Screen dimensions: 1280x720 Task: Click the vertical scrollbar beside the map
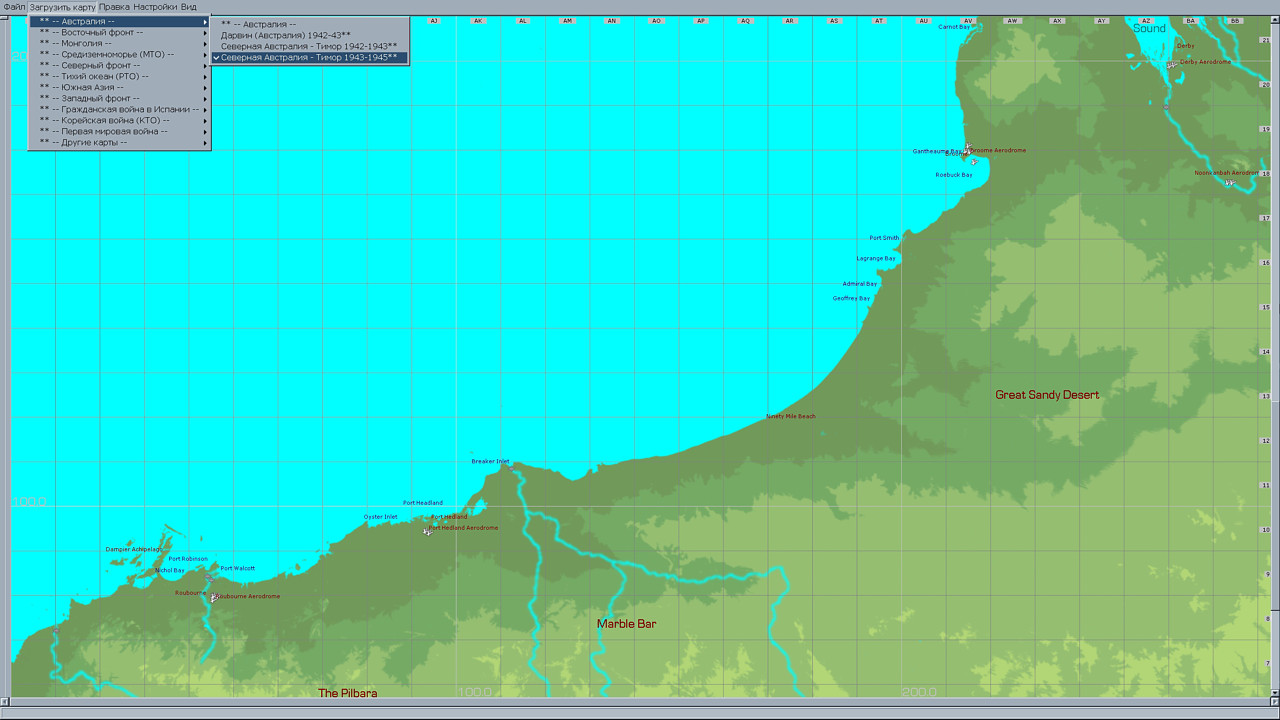[x=1275, y=356]
